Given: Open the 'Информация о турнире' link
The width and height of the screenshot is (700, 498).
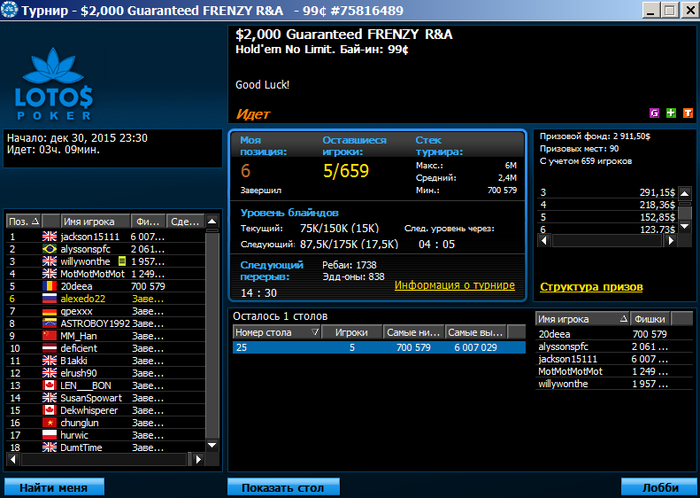Looking at the screenshot, I should pyautogui.click(x=454, y=285).
